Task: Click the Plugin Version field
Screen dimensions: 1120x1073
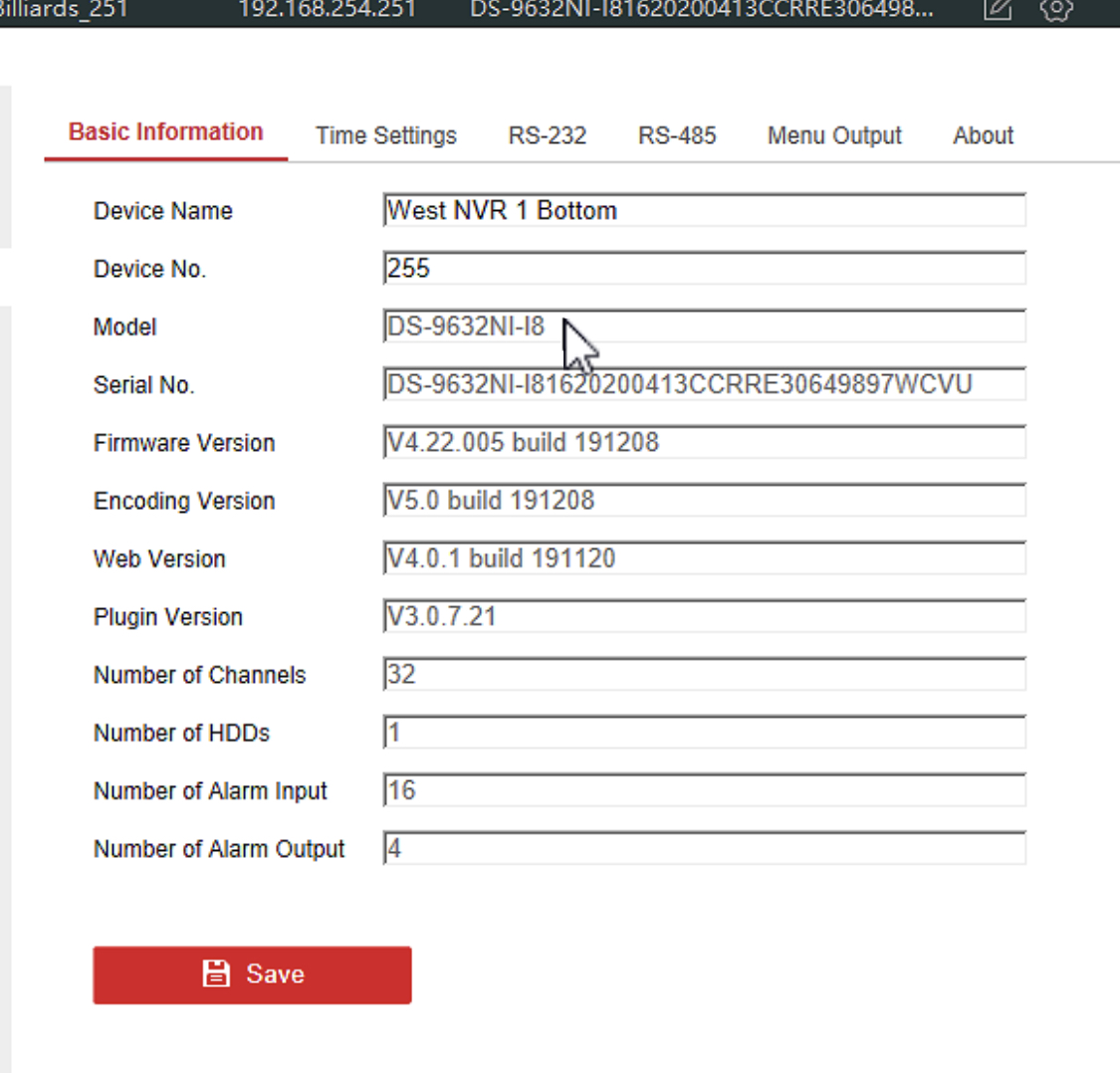Action: point(704,616)
